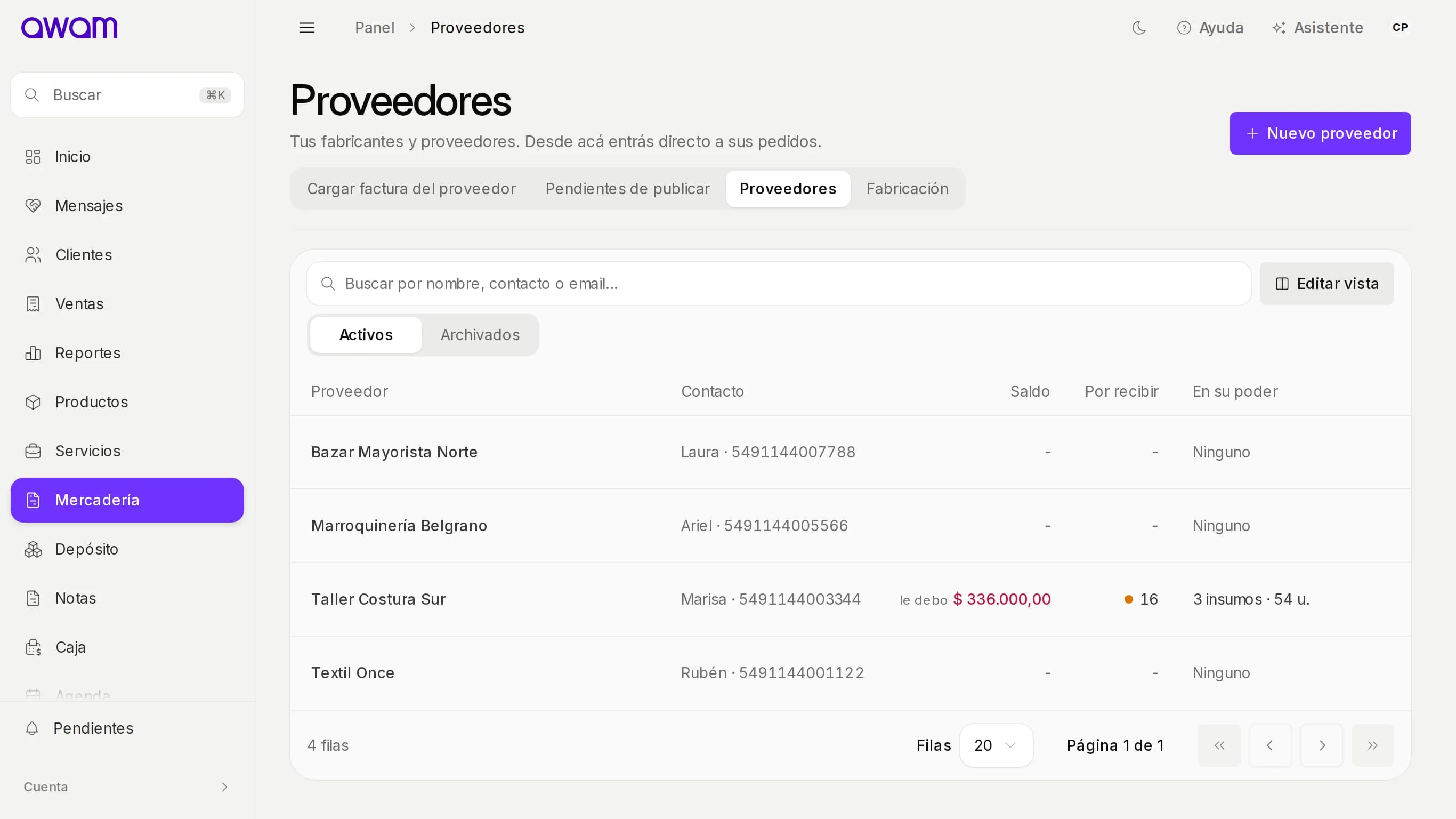The width and height of the screenshot is (1456, 819).
Task: Go to Inicio in the sidebar
Action: 127,157
